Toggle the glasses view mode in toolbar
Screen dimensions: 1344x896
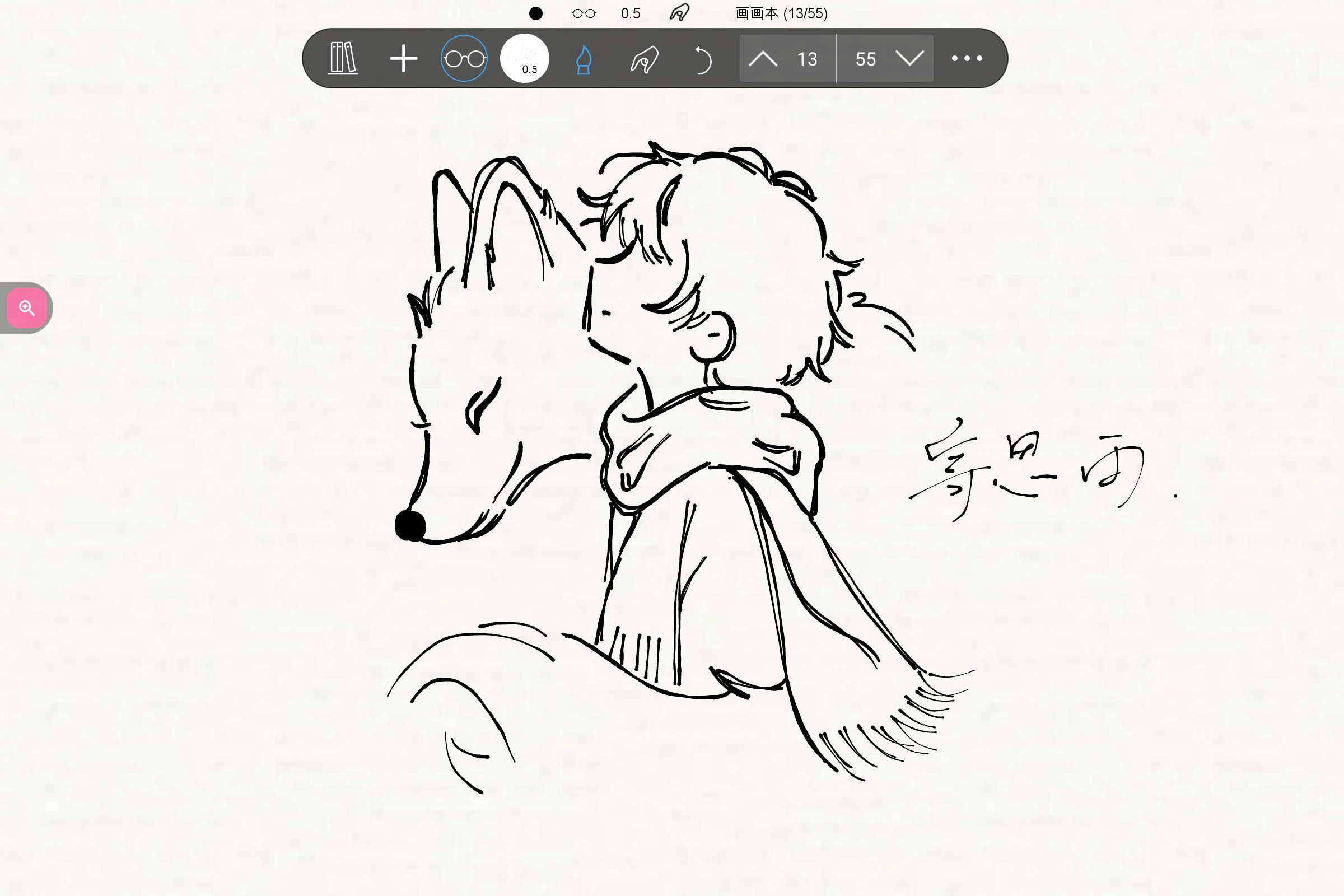pyautogui.click(x=464, y=58)
